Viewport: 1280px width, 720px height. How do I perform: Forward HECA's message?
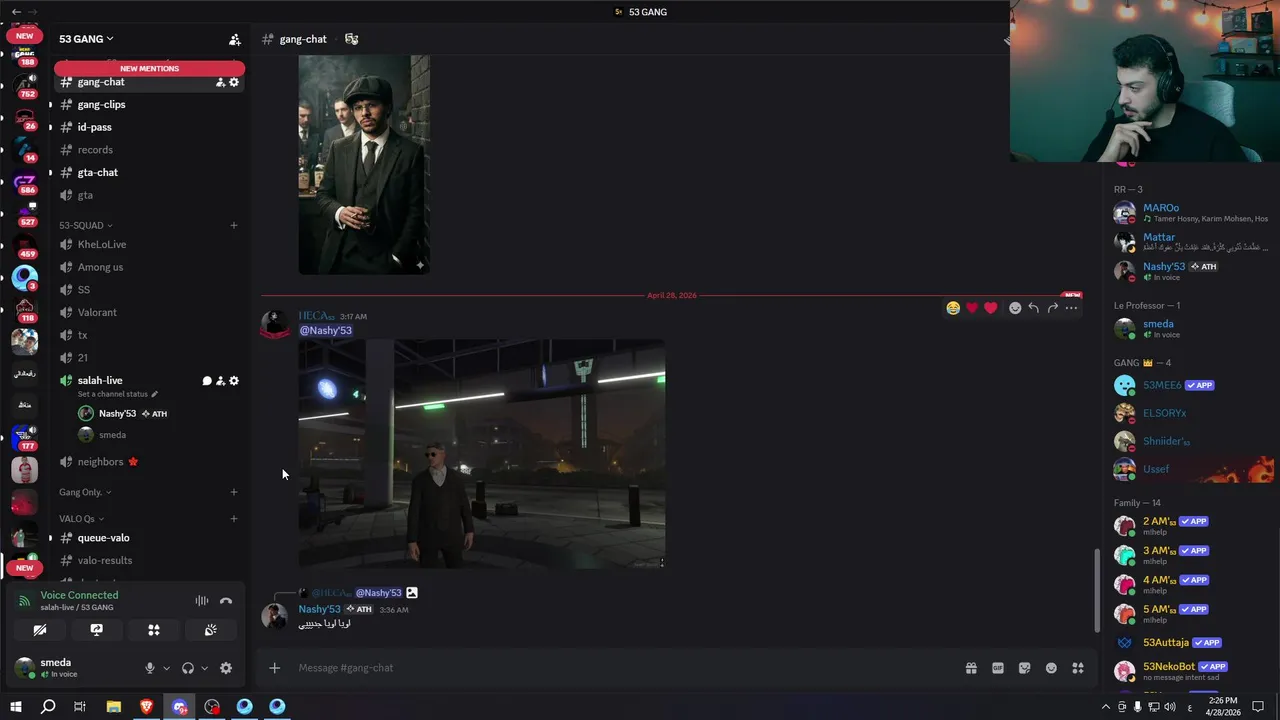pos(1052,308)
